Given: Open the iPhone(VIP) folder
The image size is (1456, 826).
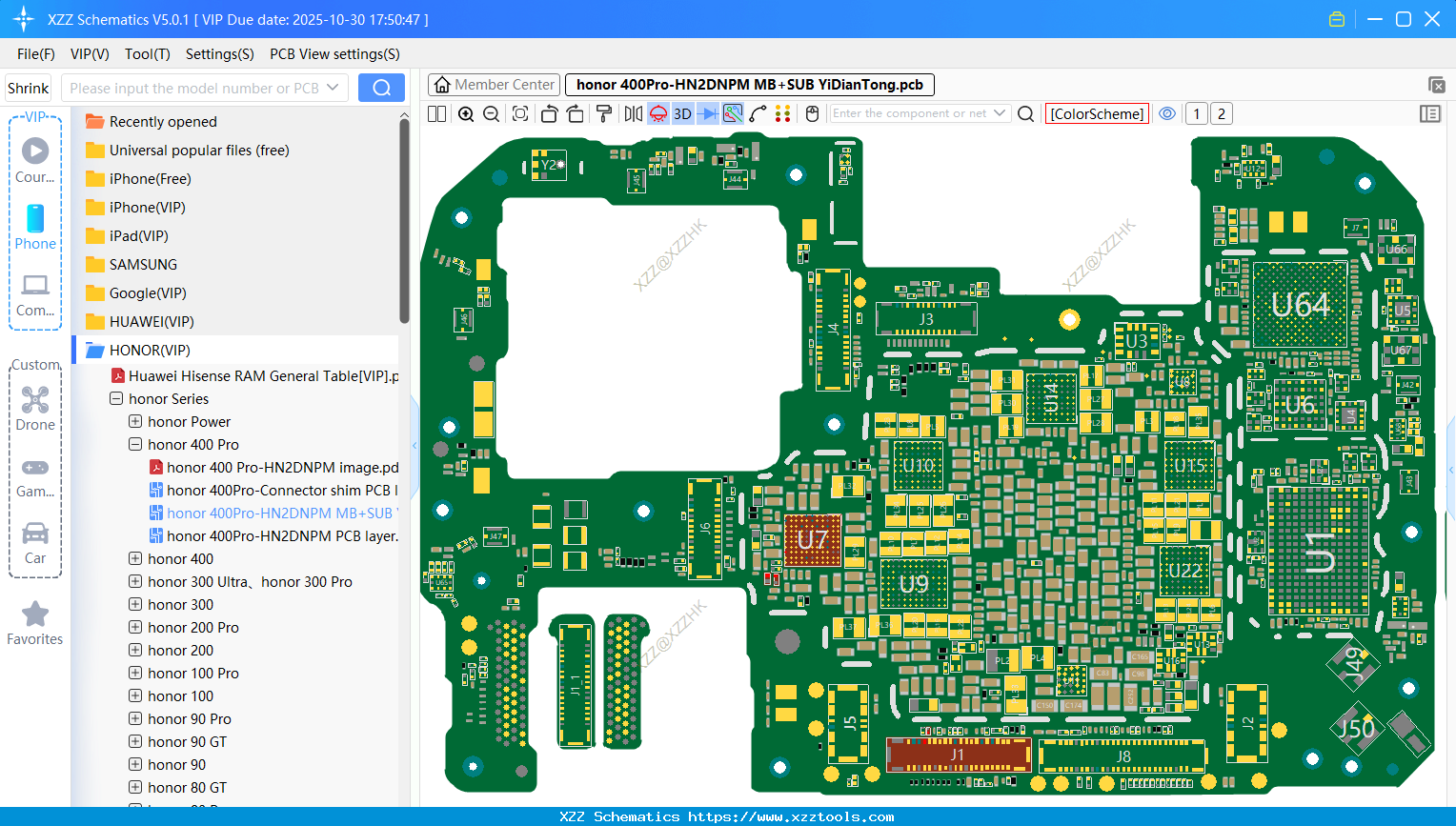Looking at the screenshot, I should click(135, 208).
